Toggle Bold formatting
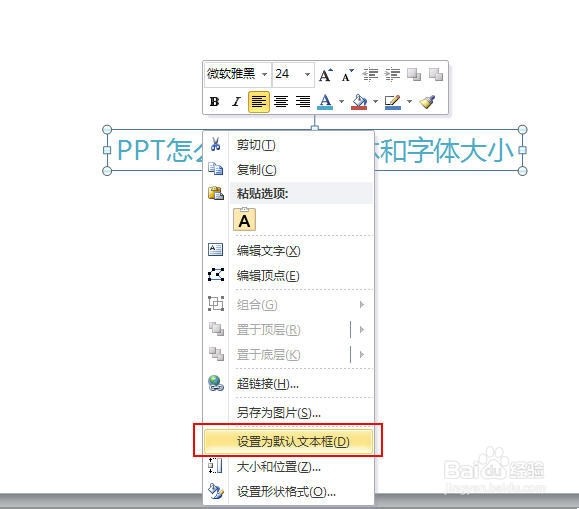Image resolution: width=579 pixels, height=509 pixels. (x=215, y=102)
